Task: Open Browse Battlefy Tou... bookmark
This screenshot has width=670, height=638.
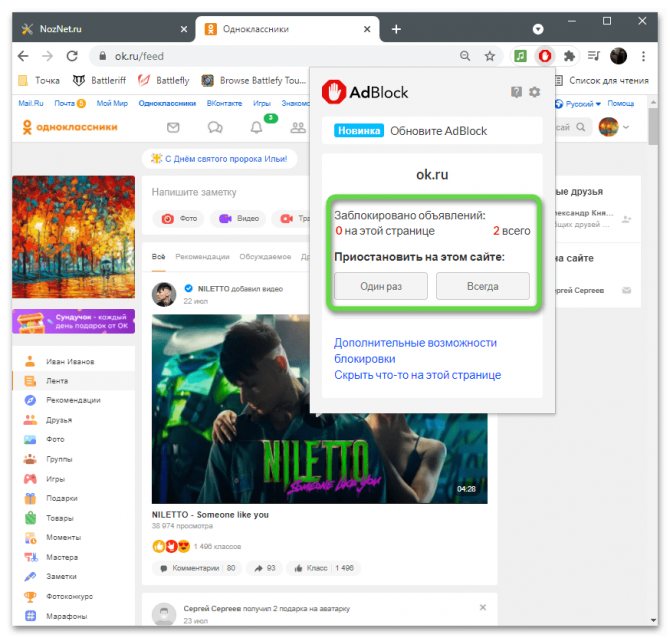Action: (254, 80)
